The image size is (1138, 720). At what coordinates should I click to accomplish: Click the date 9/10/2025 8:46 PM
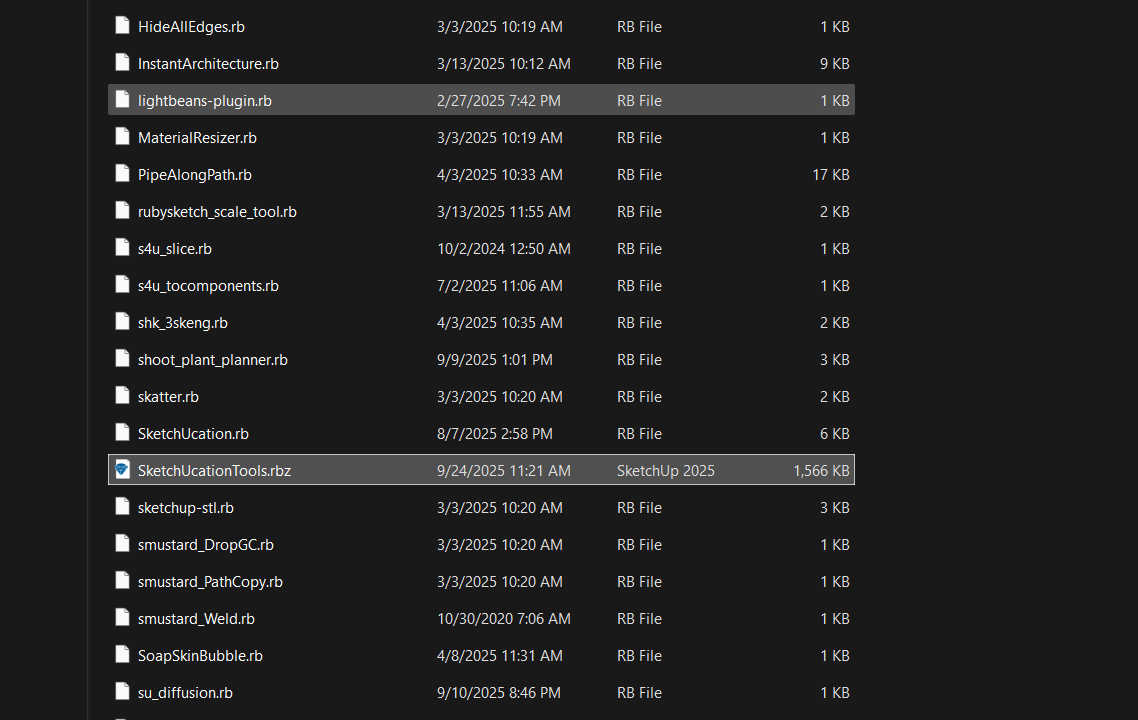[x=499, y=693]
